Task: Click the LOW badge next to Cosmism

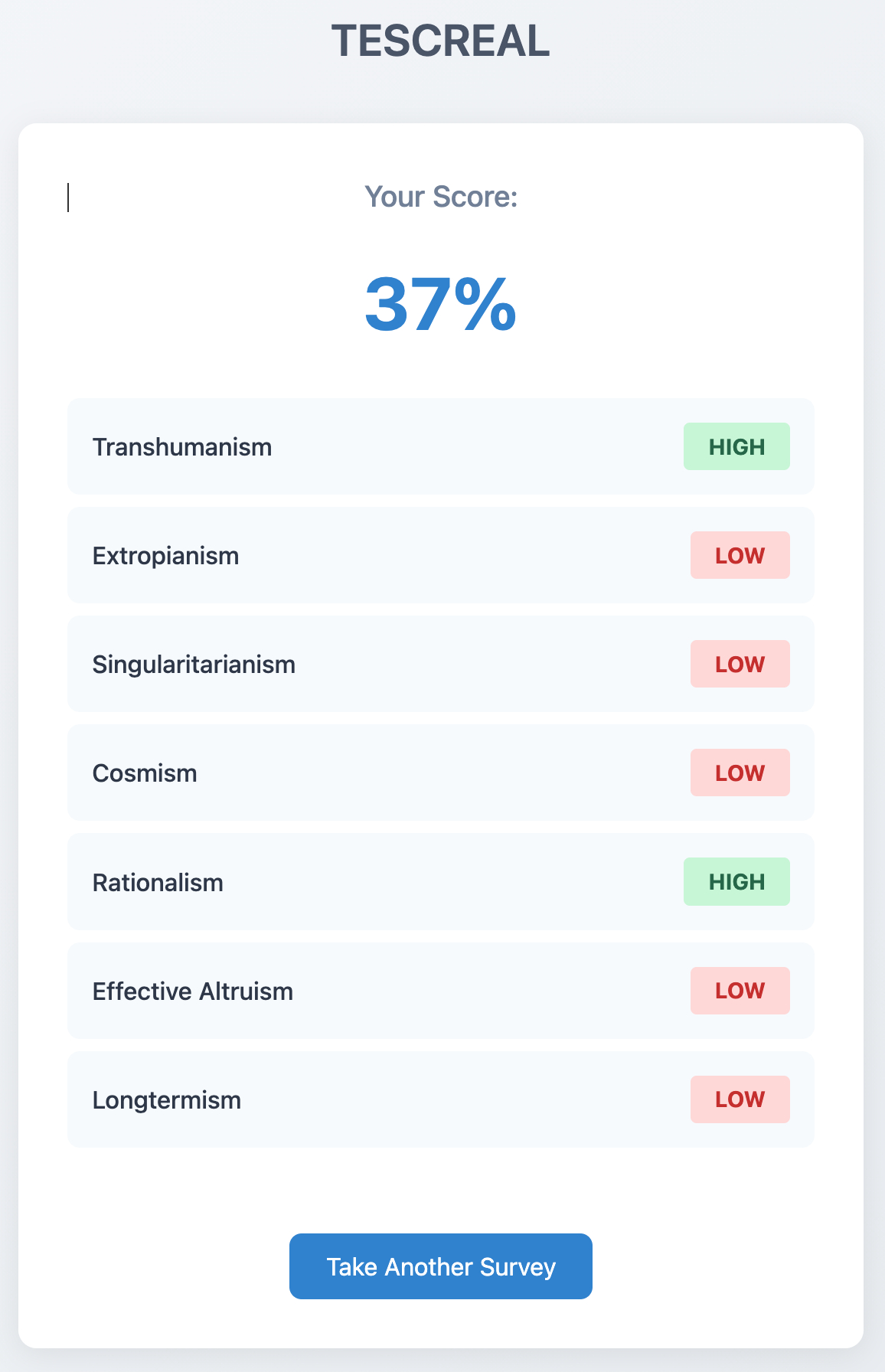Action: (x=740, y=773)
